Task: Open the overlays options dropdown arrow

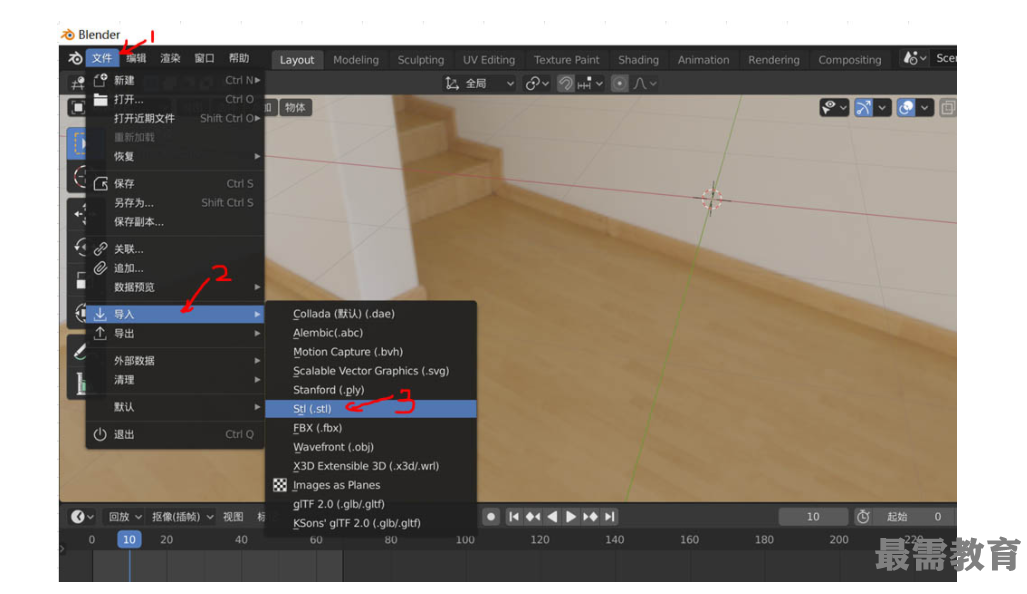Action: coord(924,107)
